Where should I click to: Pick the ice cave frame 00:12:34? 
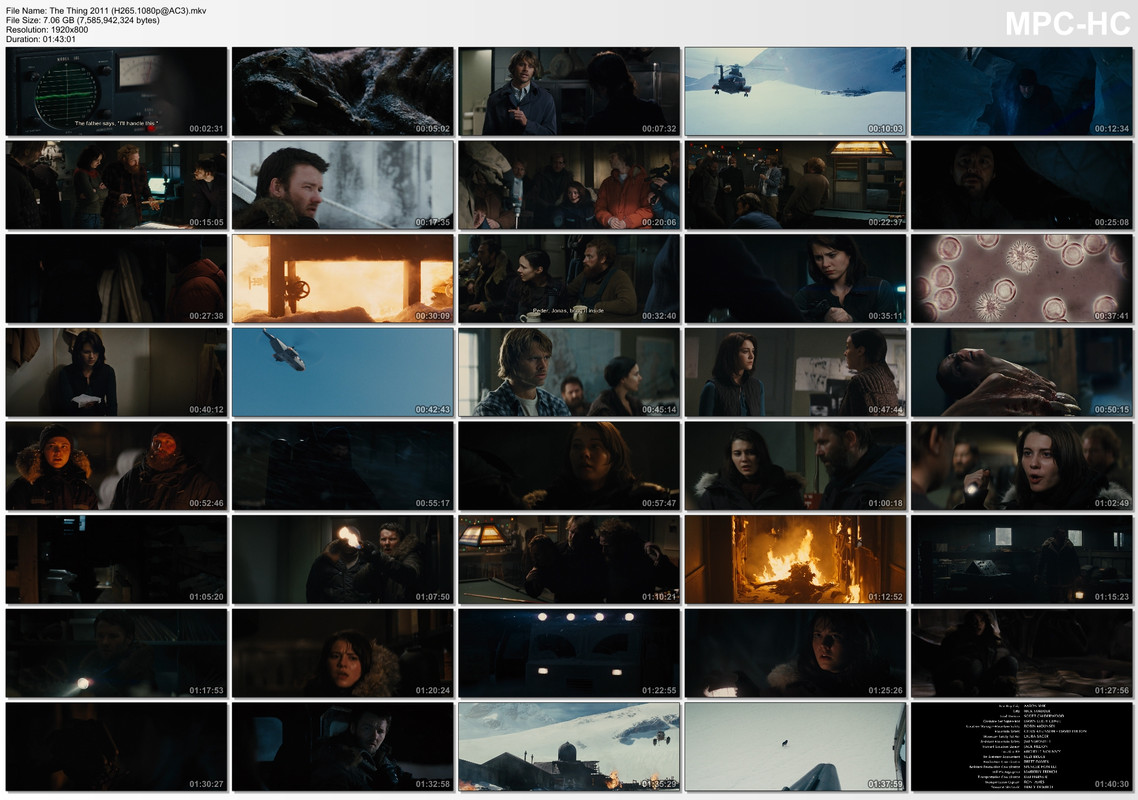pos(1022,91)
